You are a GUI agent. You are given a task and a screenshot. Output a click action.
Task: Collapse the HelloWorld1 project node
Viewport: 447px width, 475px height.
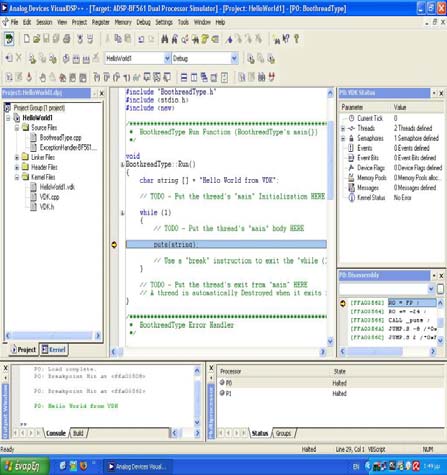pyautogui.click(x=8, y=118)
